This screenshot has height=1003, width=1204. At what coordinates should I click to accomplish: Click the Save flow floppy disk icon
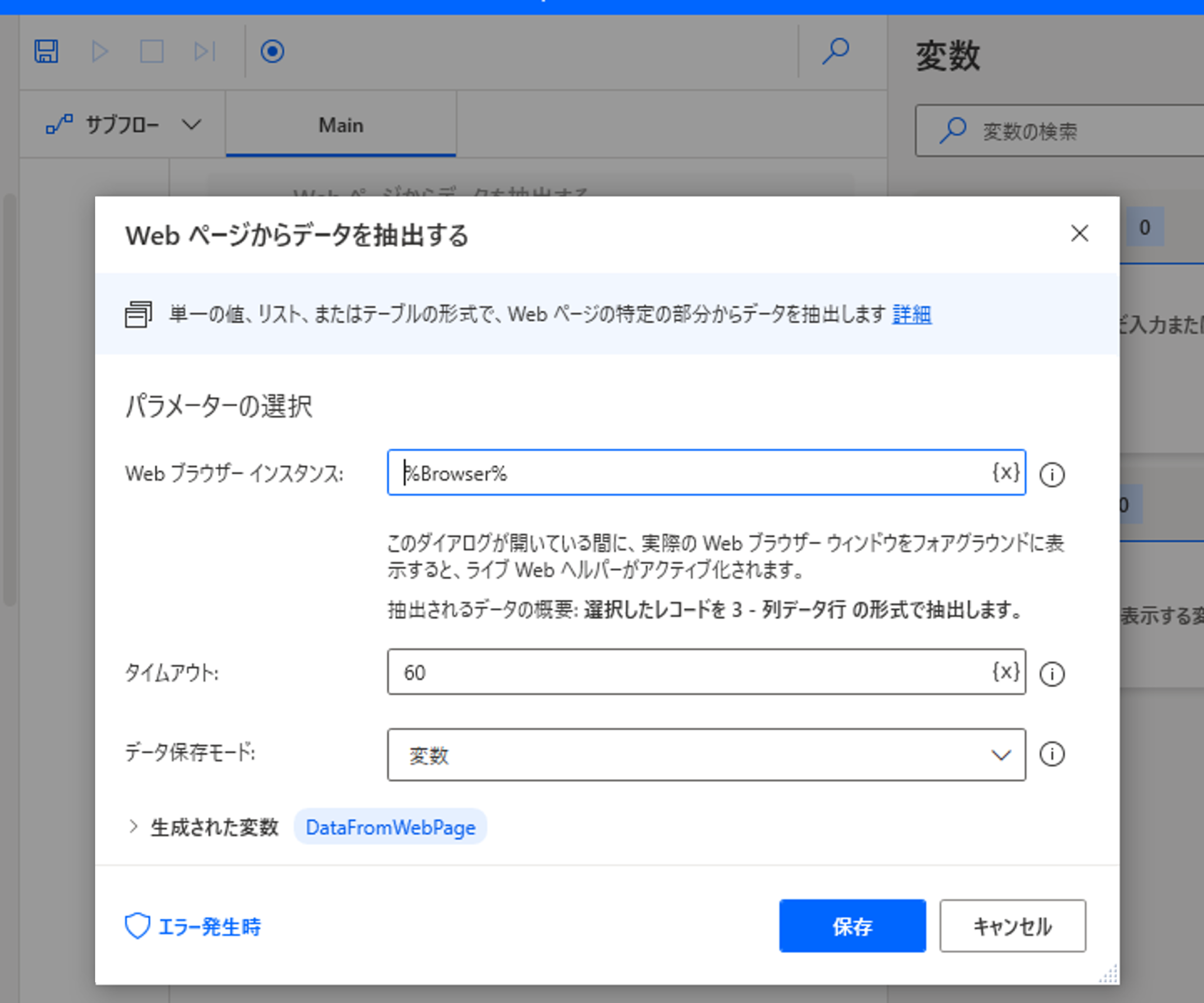point(46,51)
